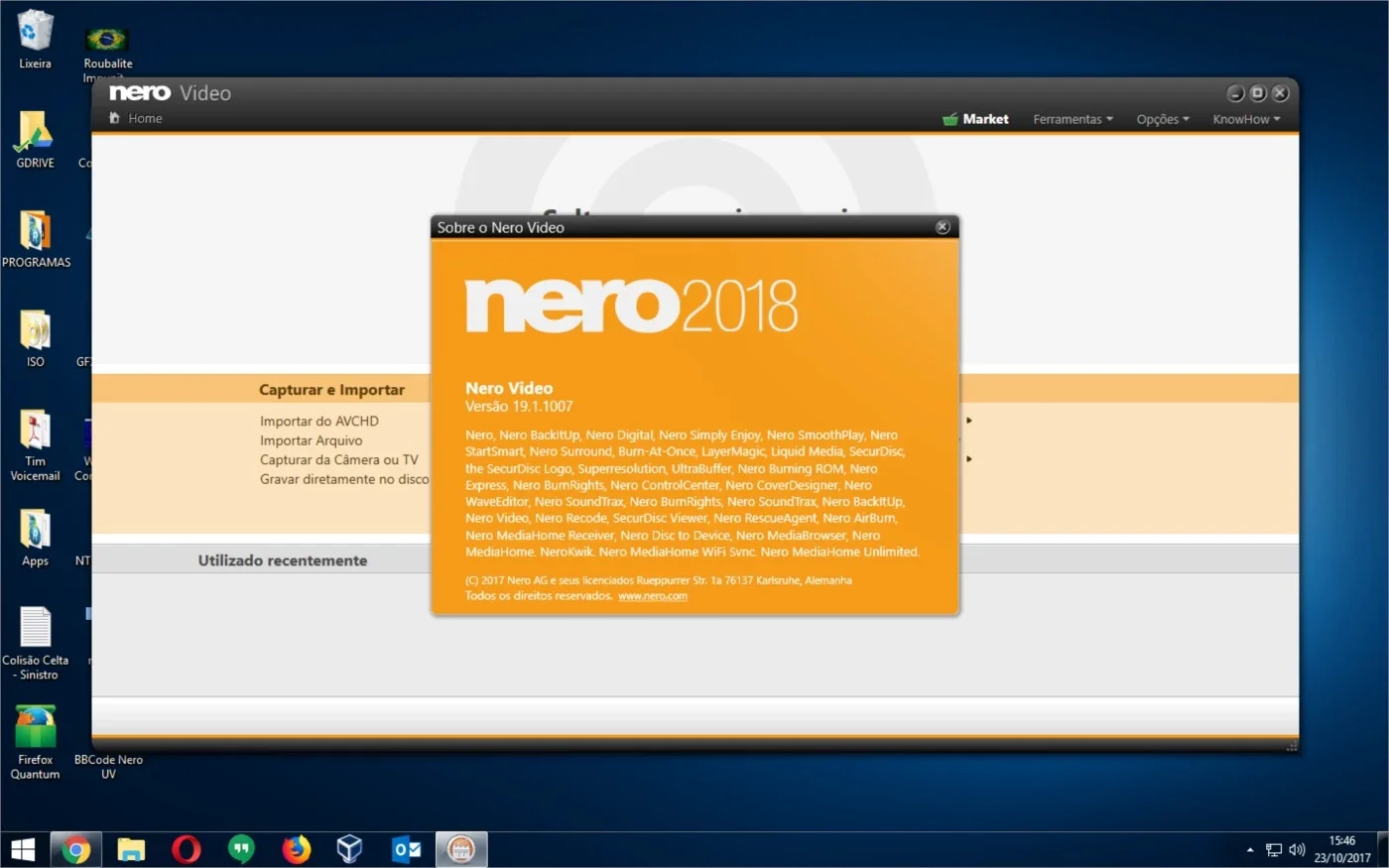This screenshot has width=1389, height=868.
Task: Close the Sobre o Nero Video dialog
Action: [943, 227]
